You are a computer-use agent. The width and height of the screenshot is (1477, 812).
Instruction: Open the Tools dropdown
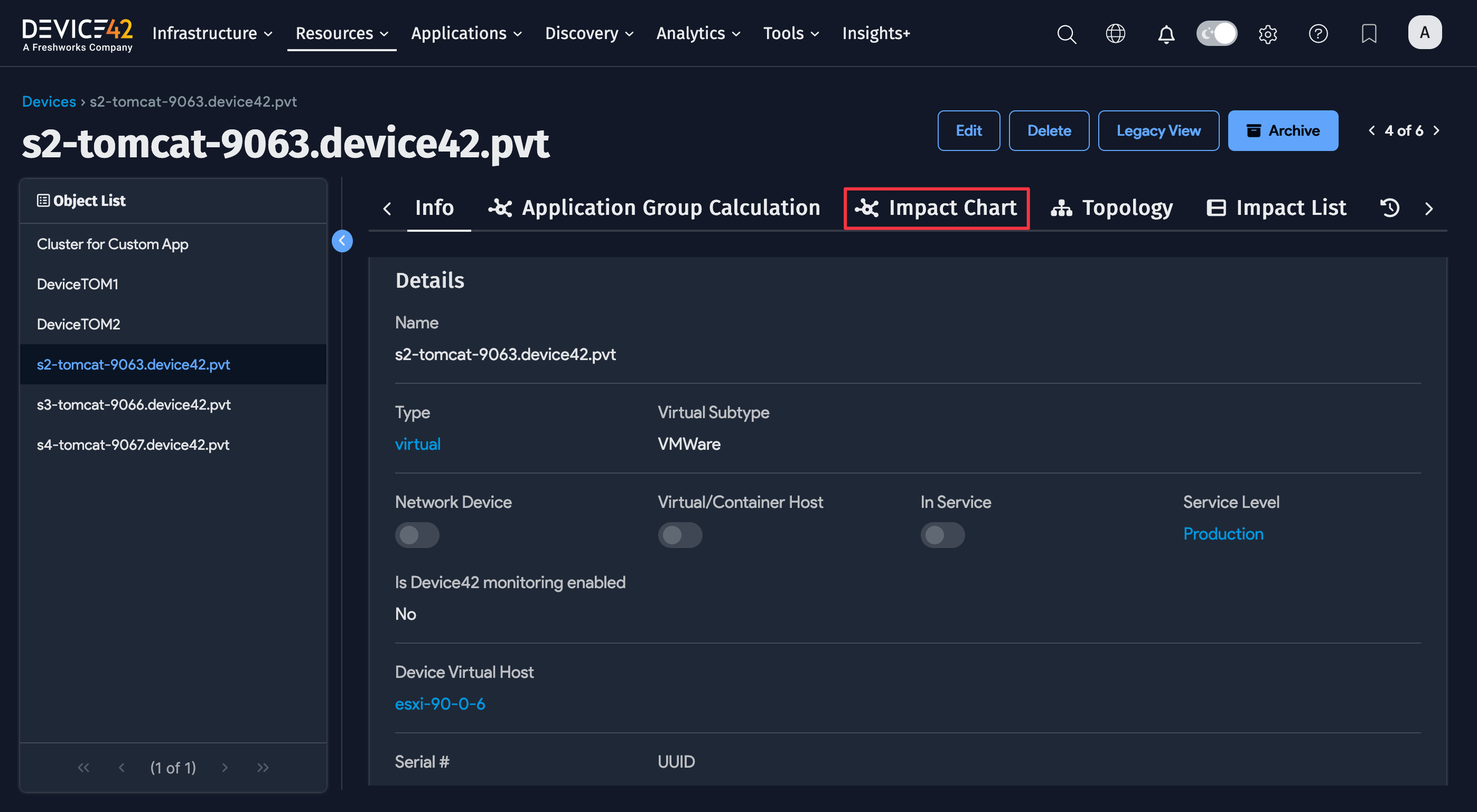[x=790, y=33]
